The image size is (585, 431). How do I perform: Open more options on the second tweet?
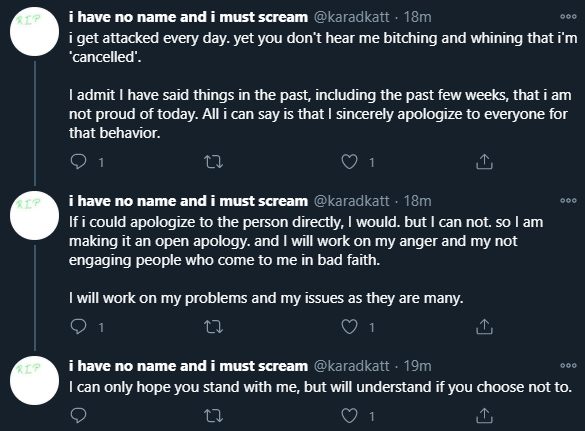(568, 201)
